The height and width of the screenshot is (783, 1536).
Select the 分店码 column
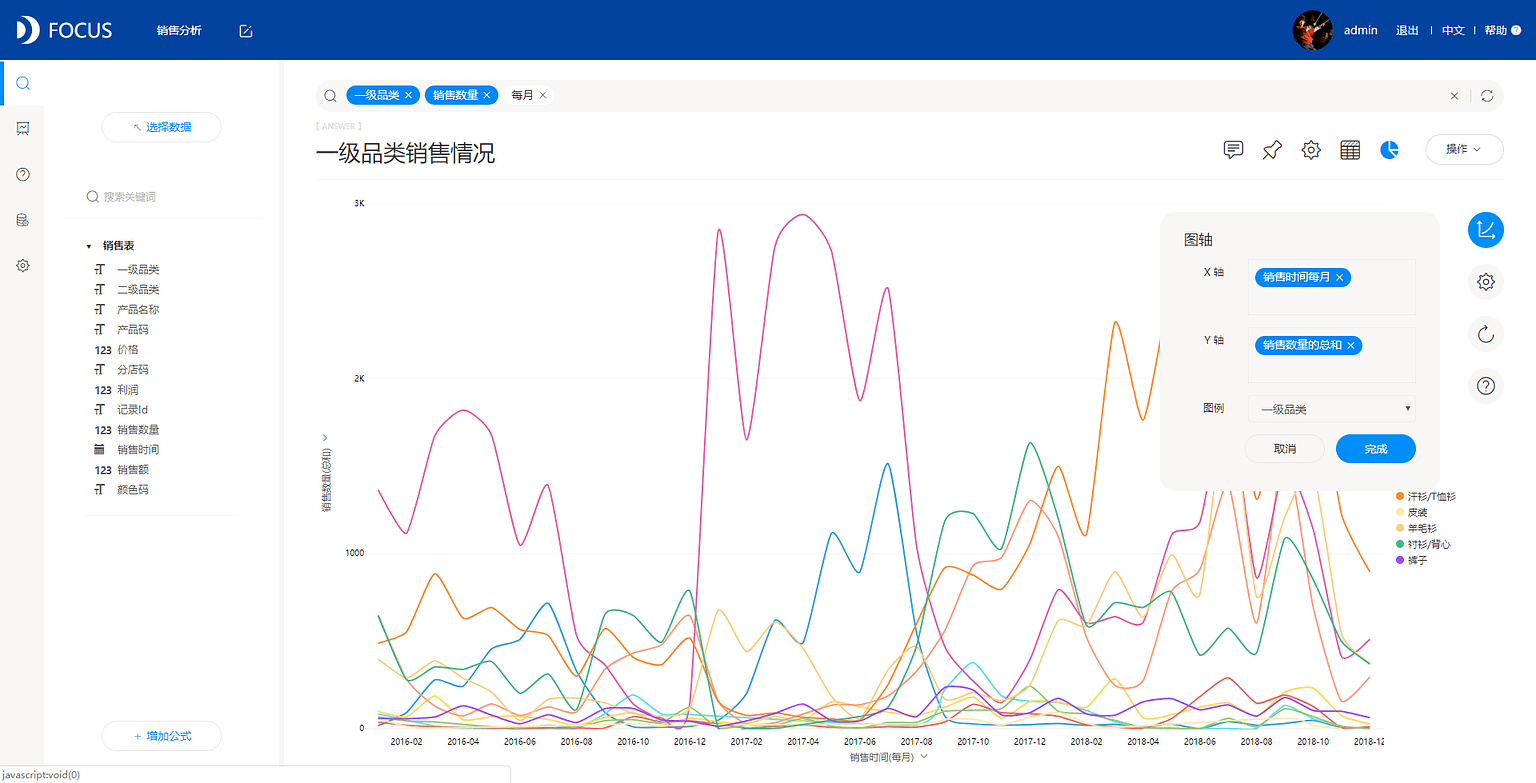click(x=132, y=369)
